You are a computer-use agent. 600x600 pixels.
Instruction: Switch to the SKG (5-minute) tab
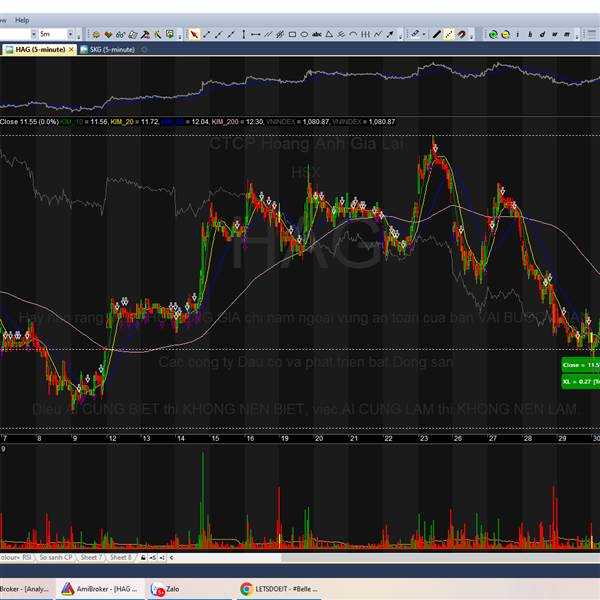[x=112, y=48]
